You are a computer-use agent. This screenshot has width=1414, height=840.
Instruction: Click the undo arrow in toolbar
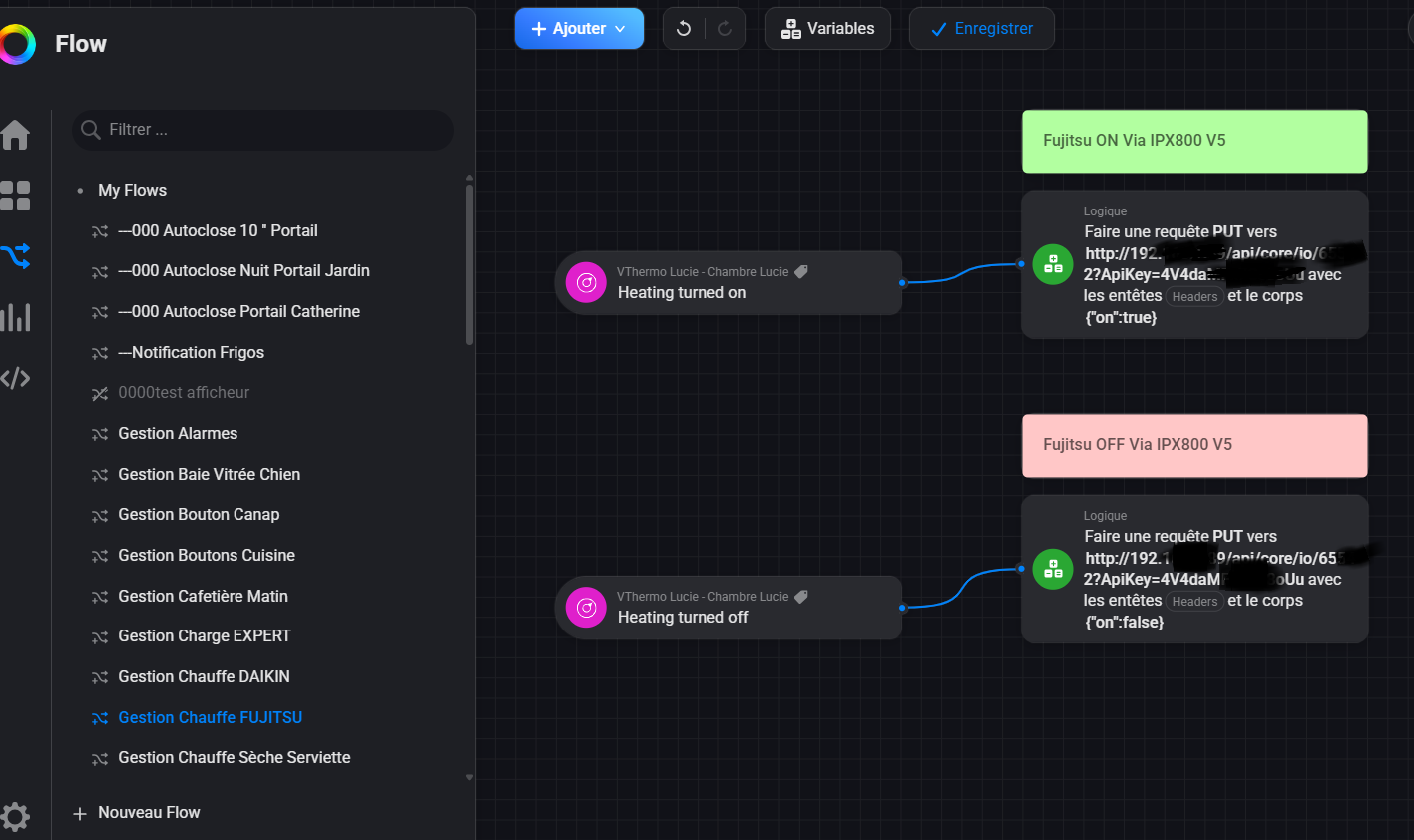(684, 29)
